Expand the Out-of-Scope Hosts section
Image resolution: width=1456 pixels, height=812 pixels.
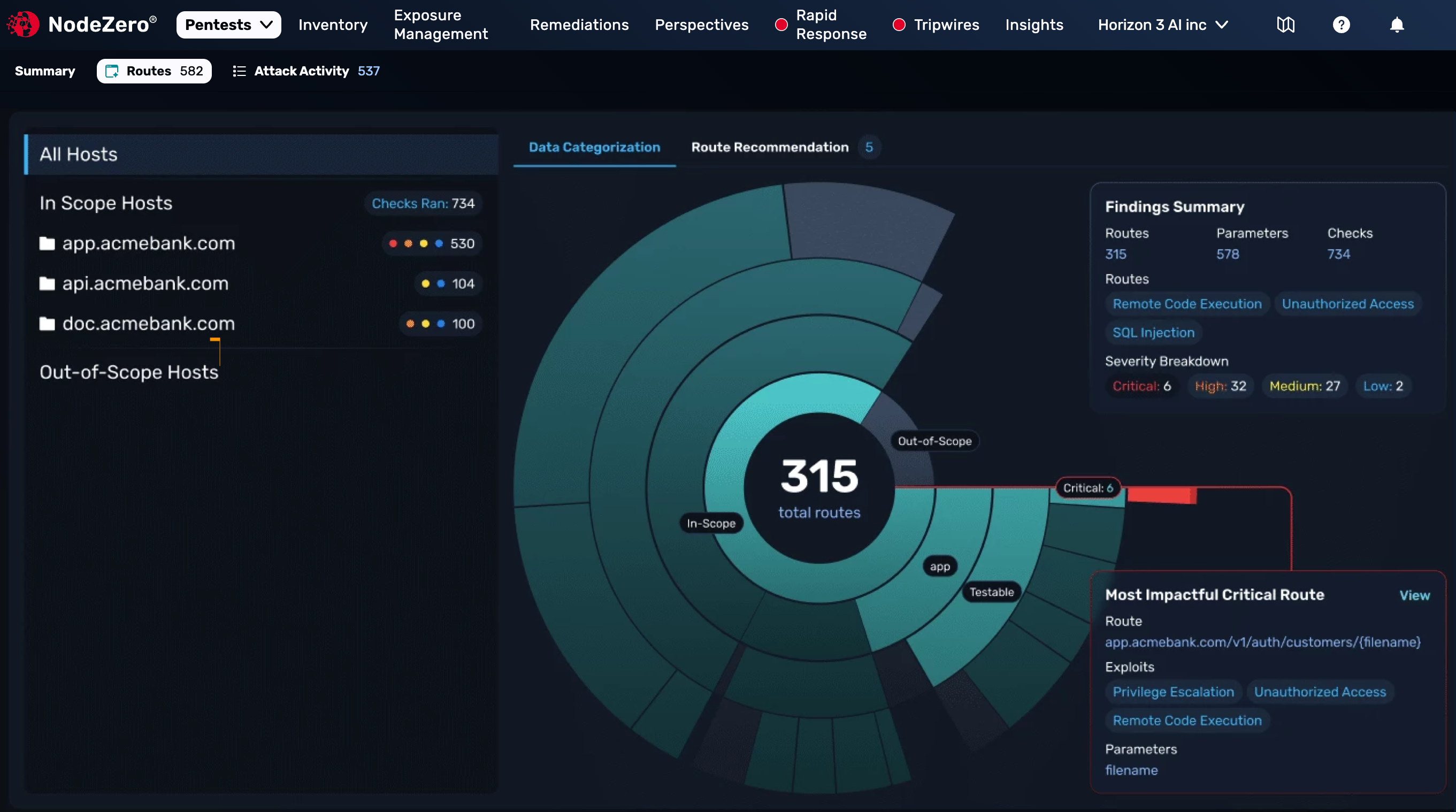click(x=129, y=372)
